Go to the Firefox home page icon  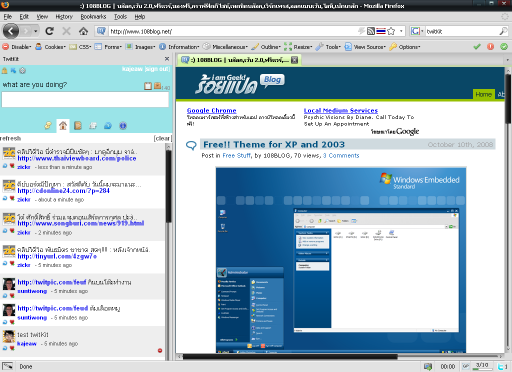click(x=83, y=31)
